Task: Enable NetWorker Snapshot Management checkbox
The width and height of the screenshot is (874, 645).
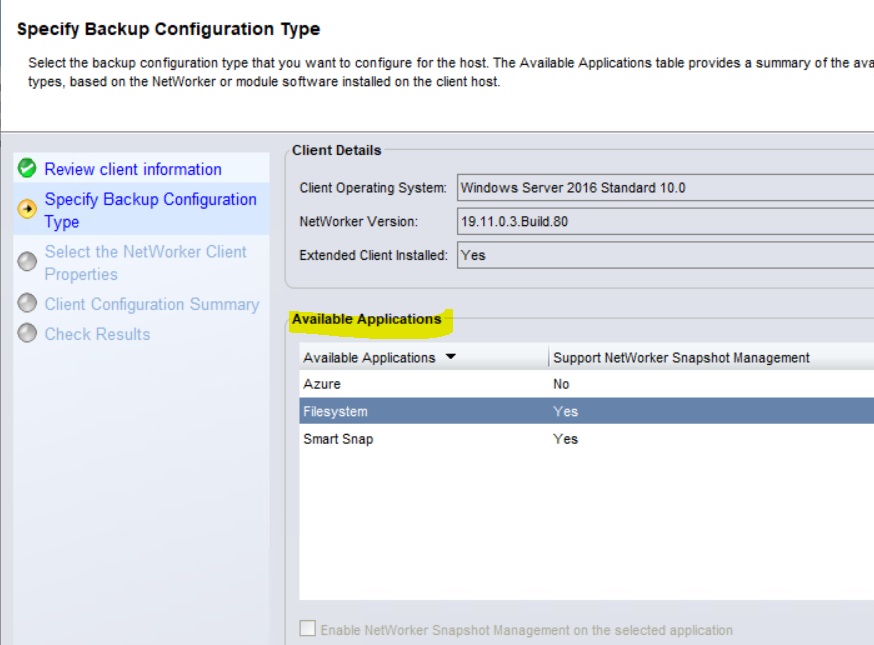Action: click(x=309, y=630)
